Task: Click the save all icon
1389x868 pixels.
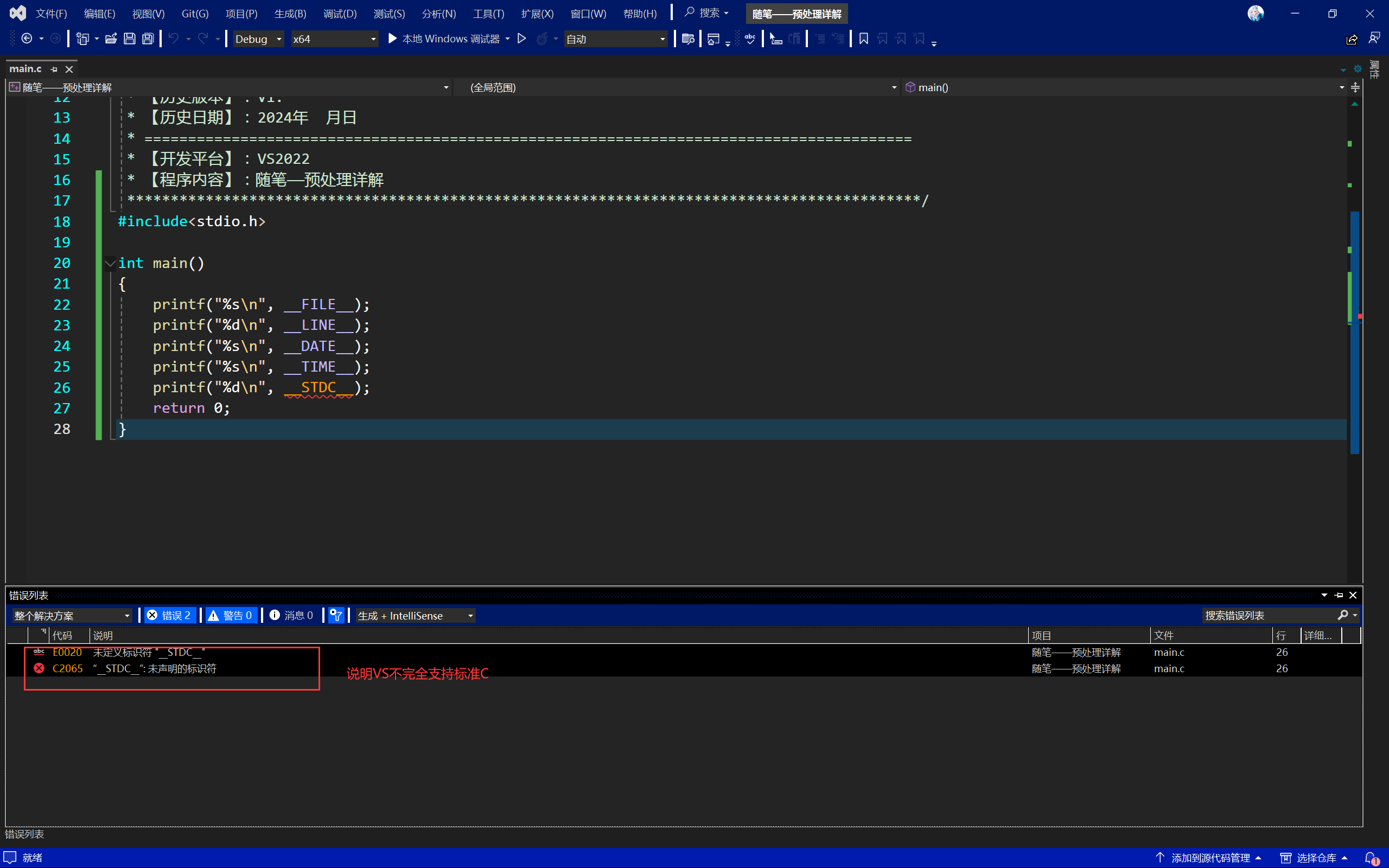Action: (148, 39)
